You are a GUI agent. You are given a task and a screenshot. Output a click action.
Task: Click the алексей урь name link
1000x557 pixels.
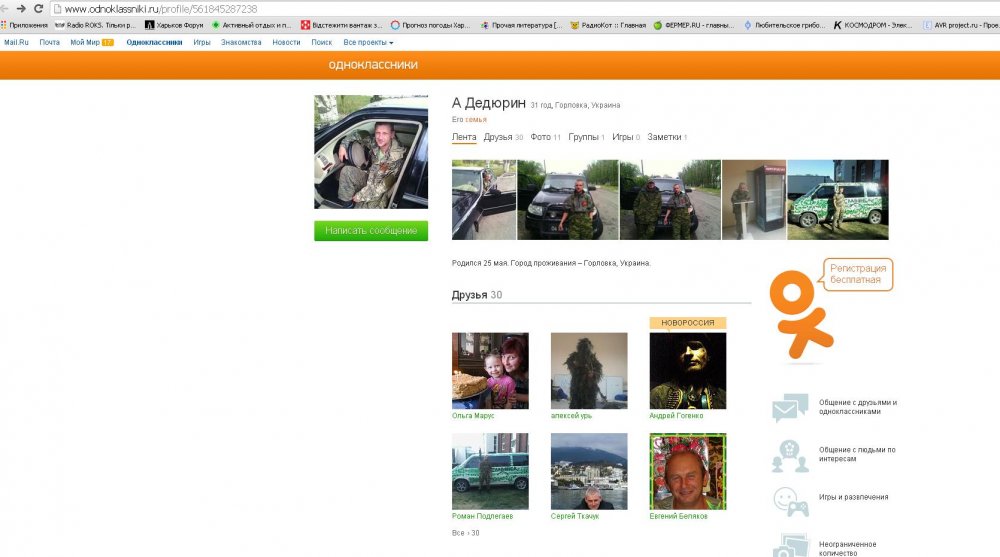(x=571, y=416)
